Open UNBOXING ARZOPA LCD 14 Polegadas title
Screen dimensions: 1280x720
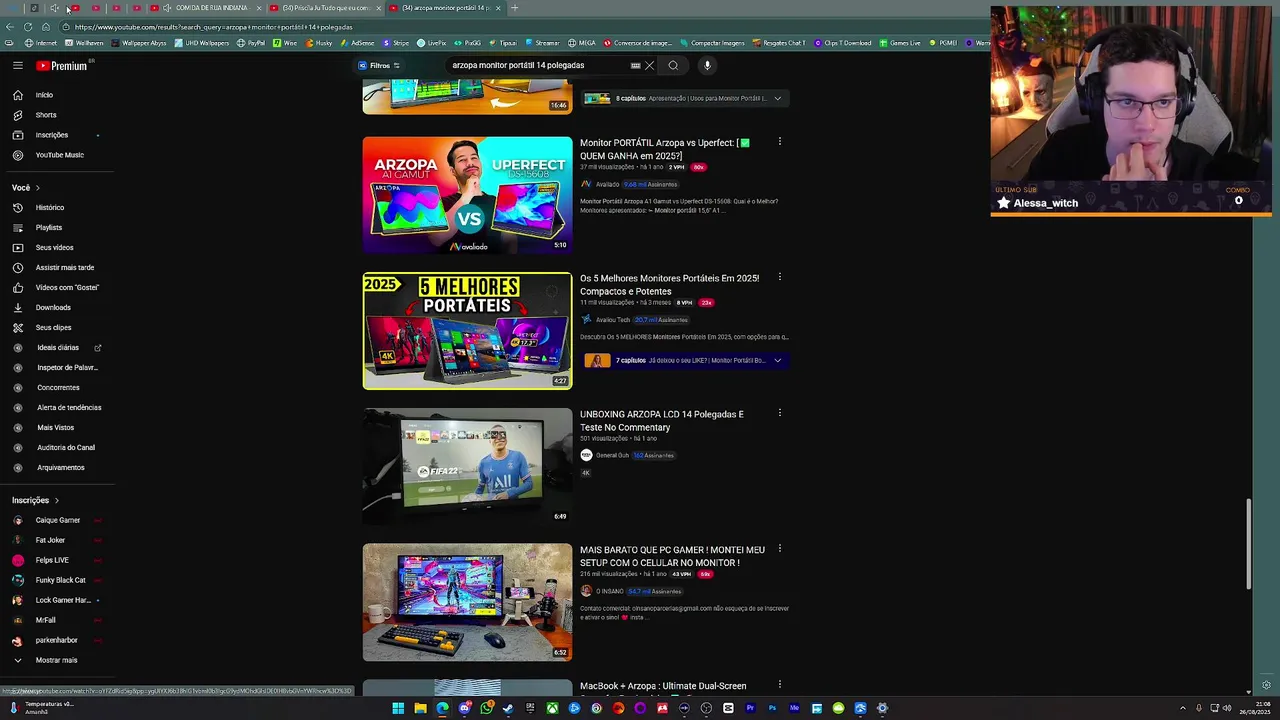662,421
